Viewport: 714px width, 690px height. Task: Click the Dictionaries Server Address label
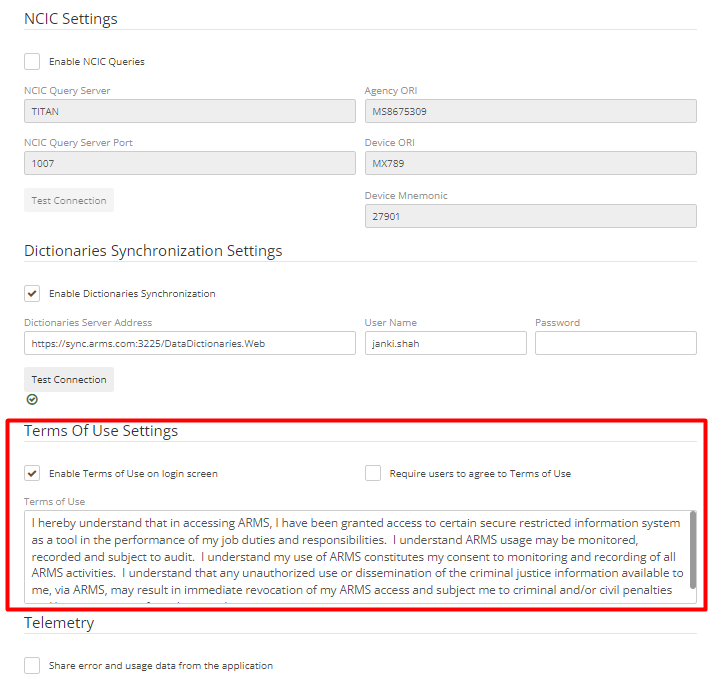[x=88, y=322]
